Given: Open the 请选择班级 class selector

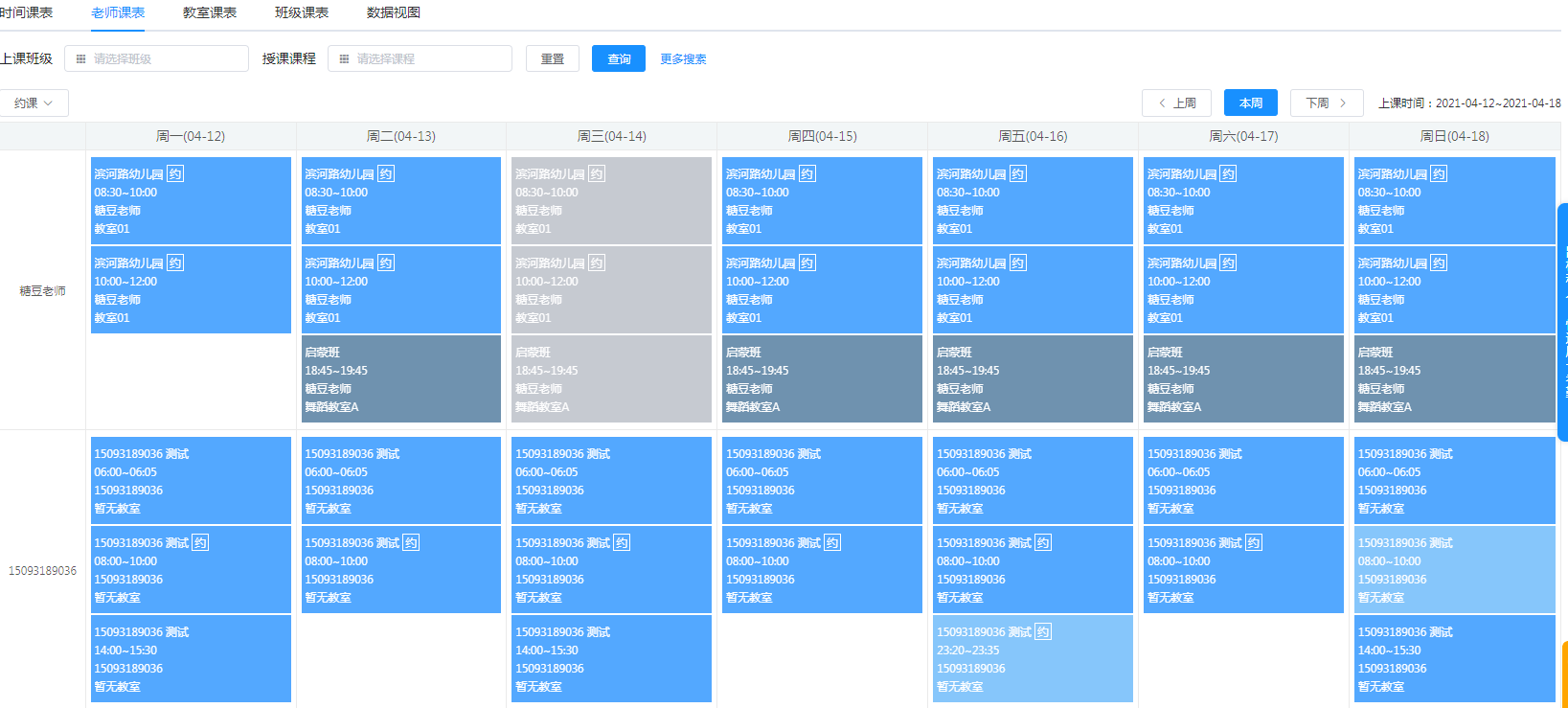Looking at the screenshot, I should pos(156,58).
